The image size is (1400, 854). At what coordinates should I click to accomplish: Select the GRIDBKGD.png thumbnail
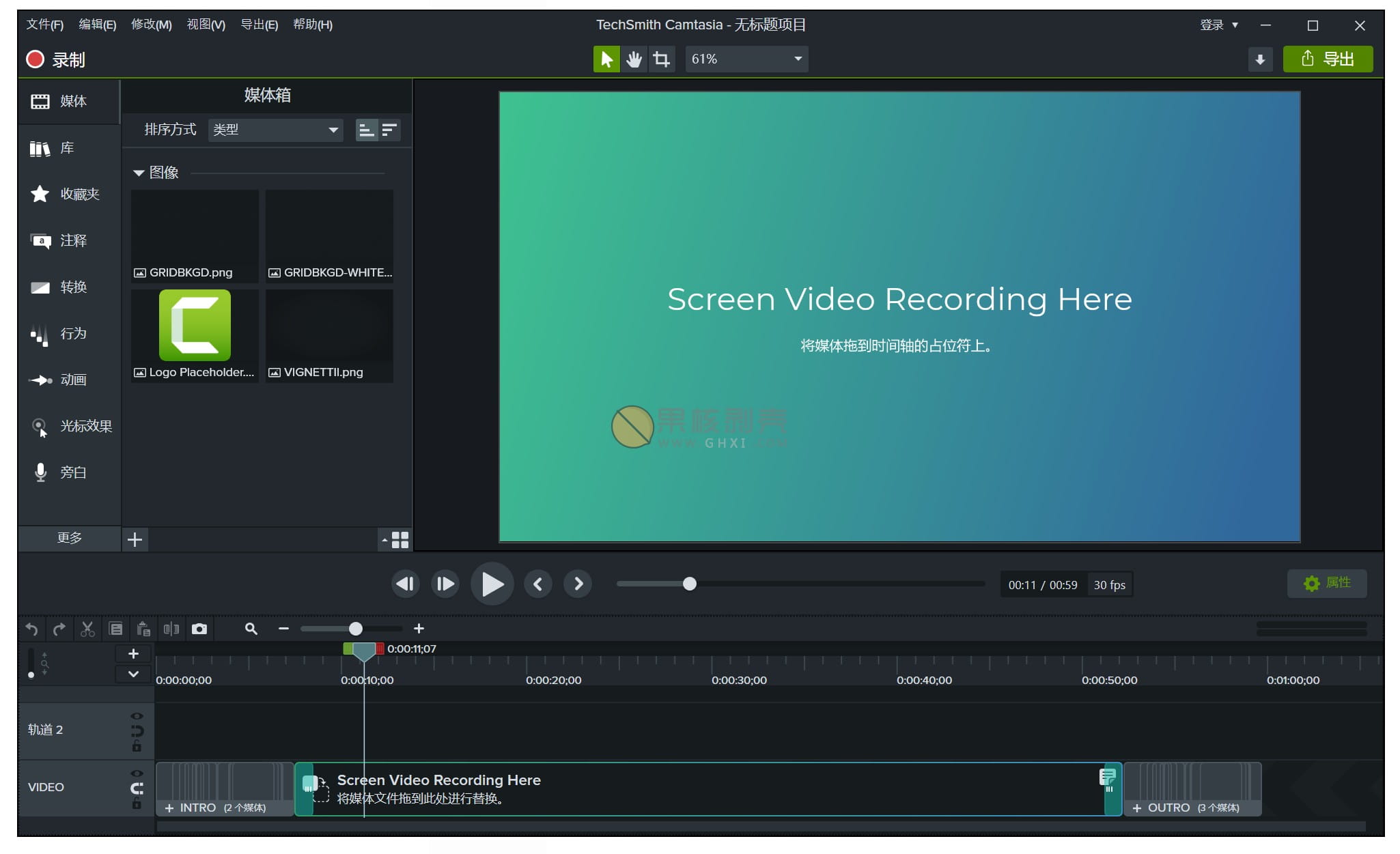[195, 236]
